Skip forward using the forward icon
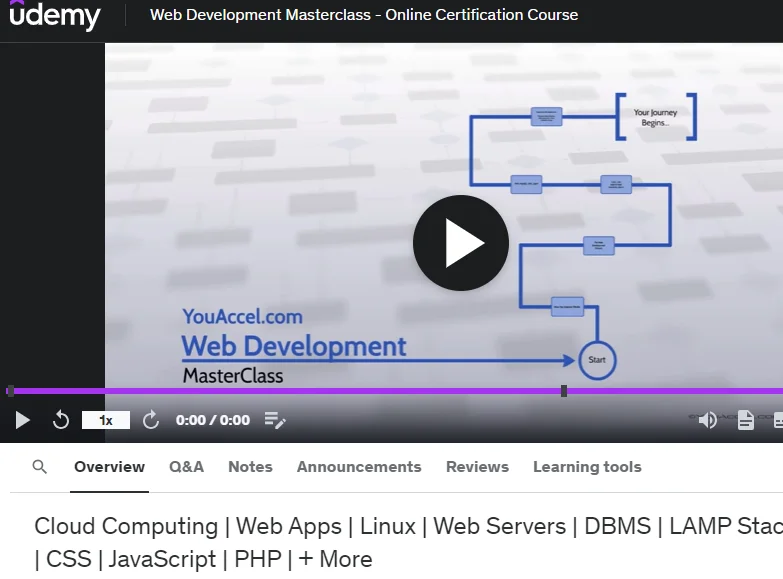The image size is (783, 579). 151,420
